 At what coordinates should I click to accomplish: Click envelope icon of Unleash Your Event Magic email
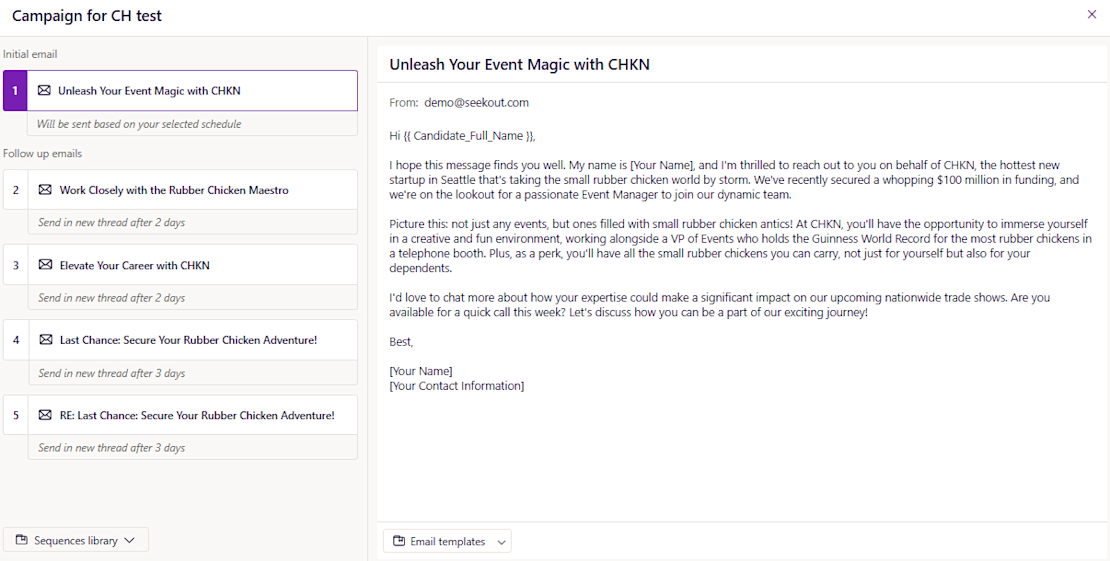pos(44,91)
